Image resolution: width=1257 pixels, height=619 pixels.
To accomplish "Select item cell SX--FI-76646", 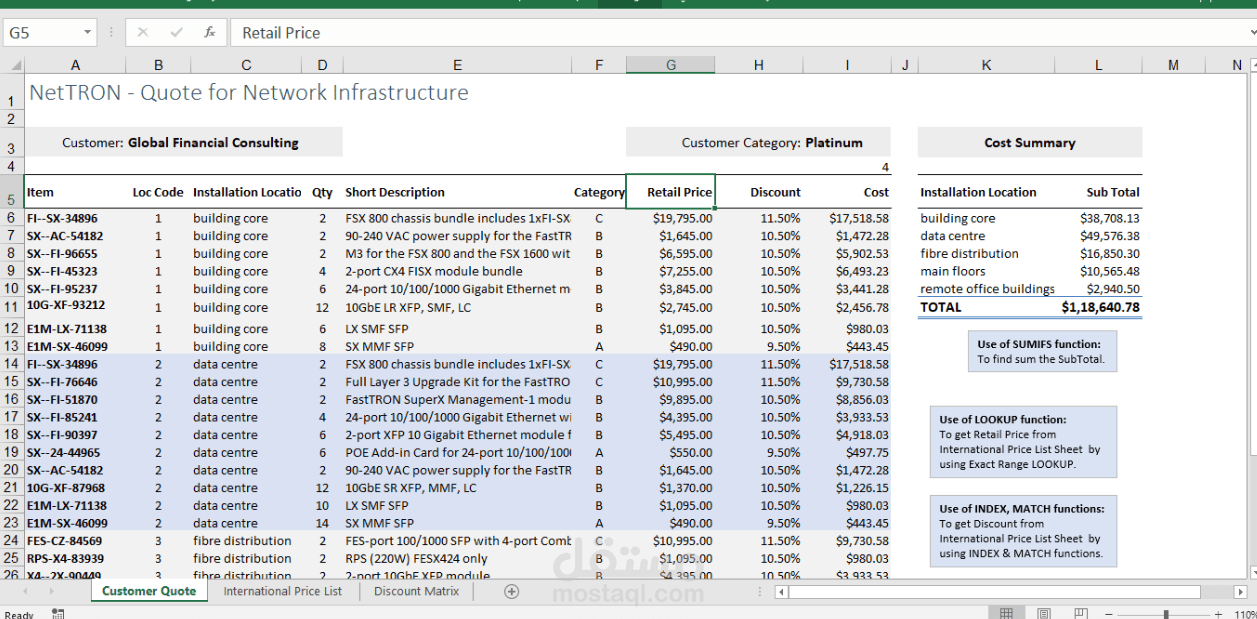I will click(x=75, y=382).
